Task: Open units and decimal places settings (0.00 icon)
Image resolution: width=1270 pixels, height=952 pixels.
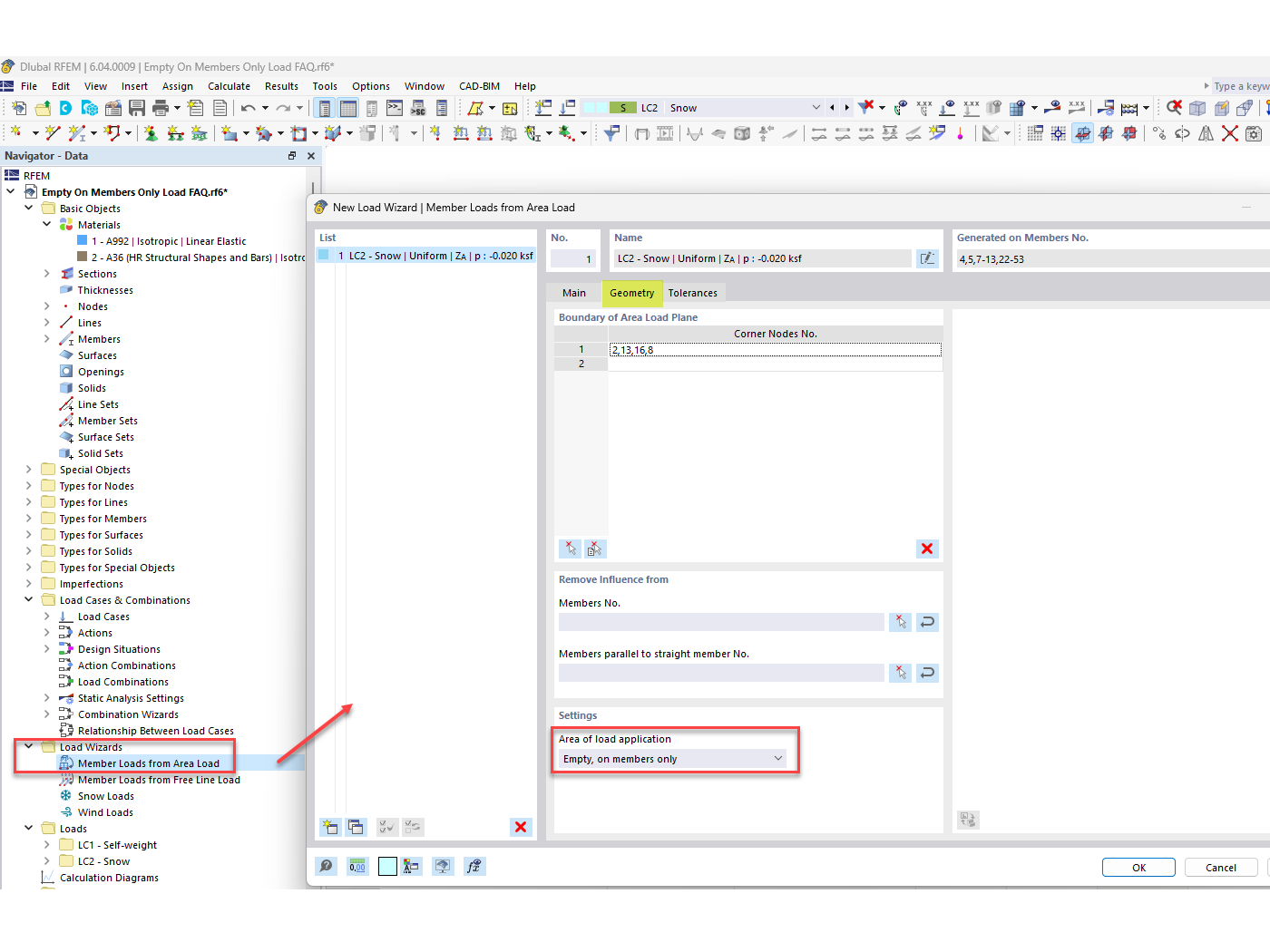Action: (357, 866)
